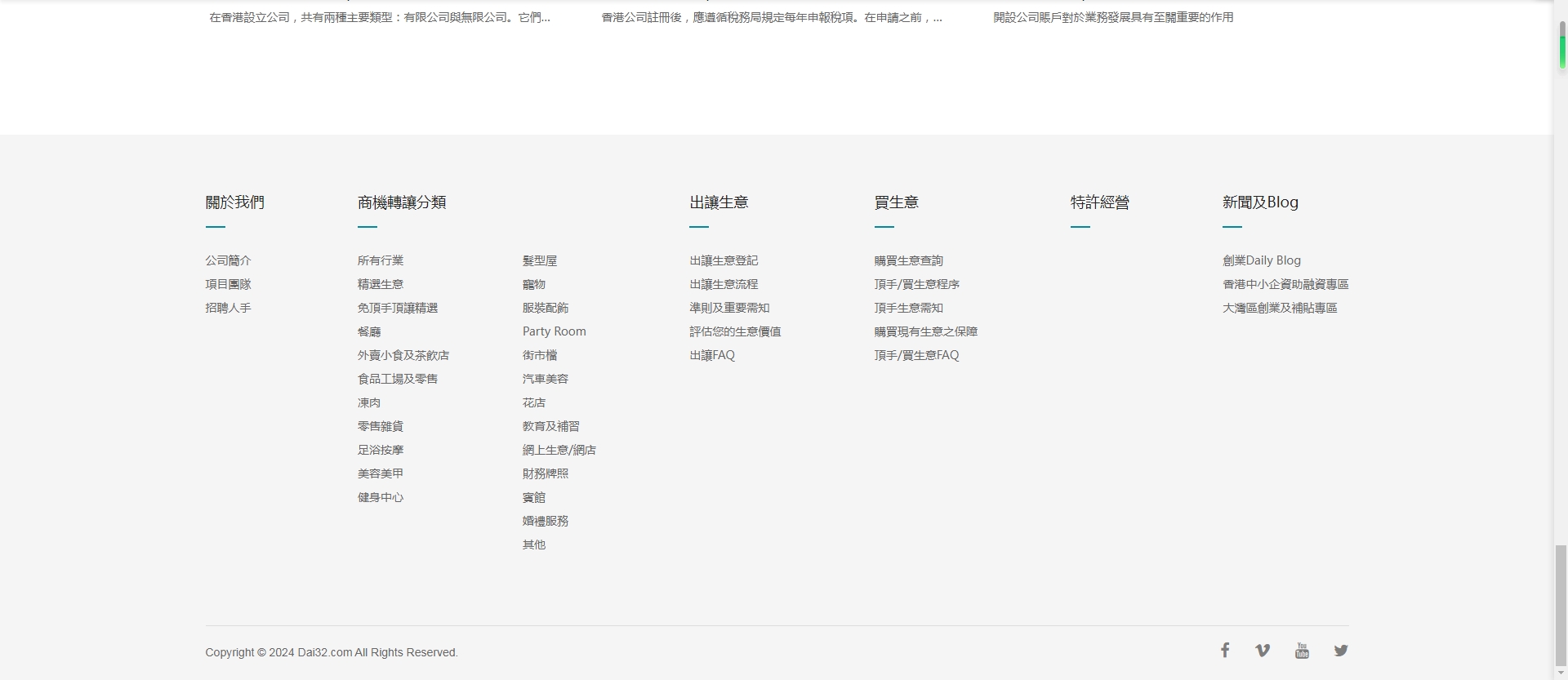Viewport: 1568px width, 680px height.
Task: Click the 招聘人手 footer link
Action: pos(228,308)
